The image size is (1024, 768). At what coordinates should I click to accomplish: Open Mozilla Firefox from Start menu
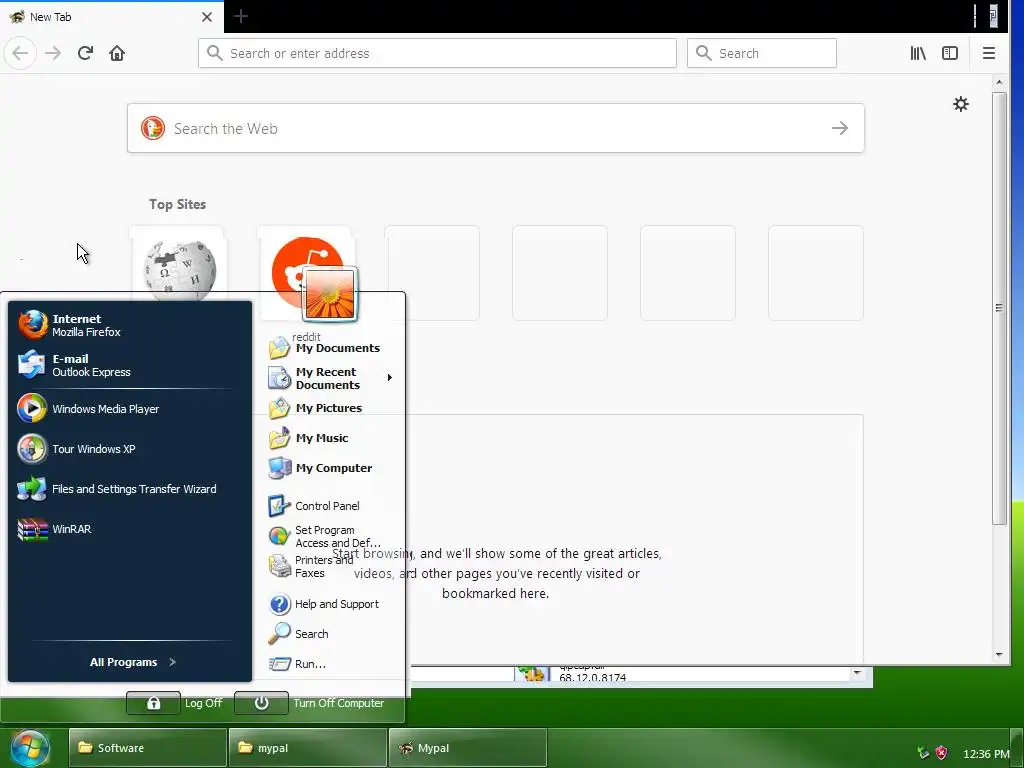129,325
